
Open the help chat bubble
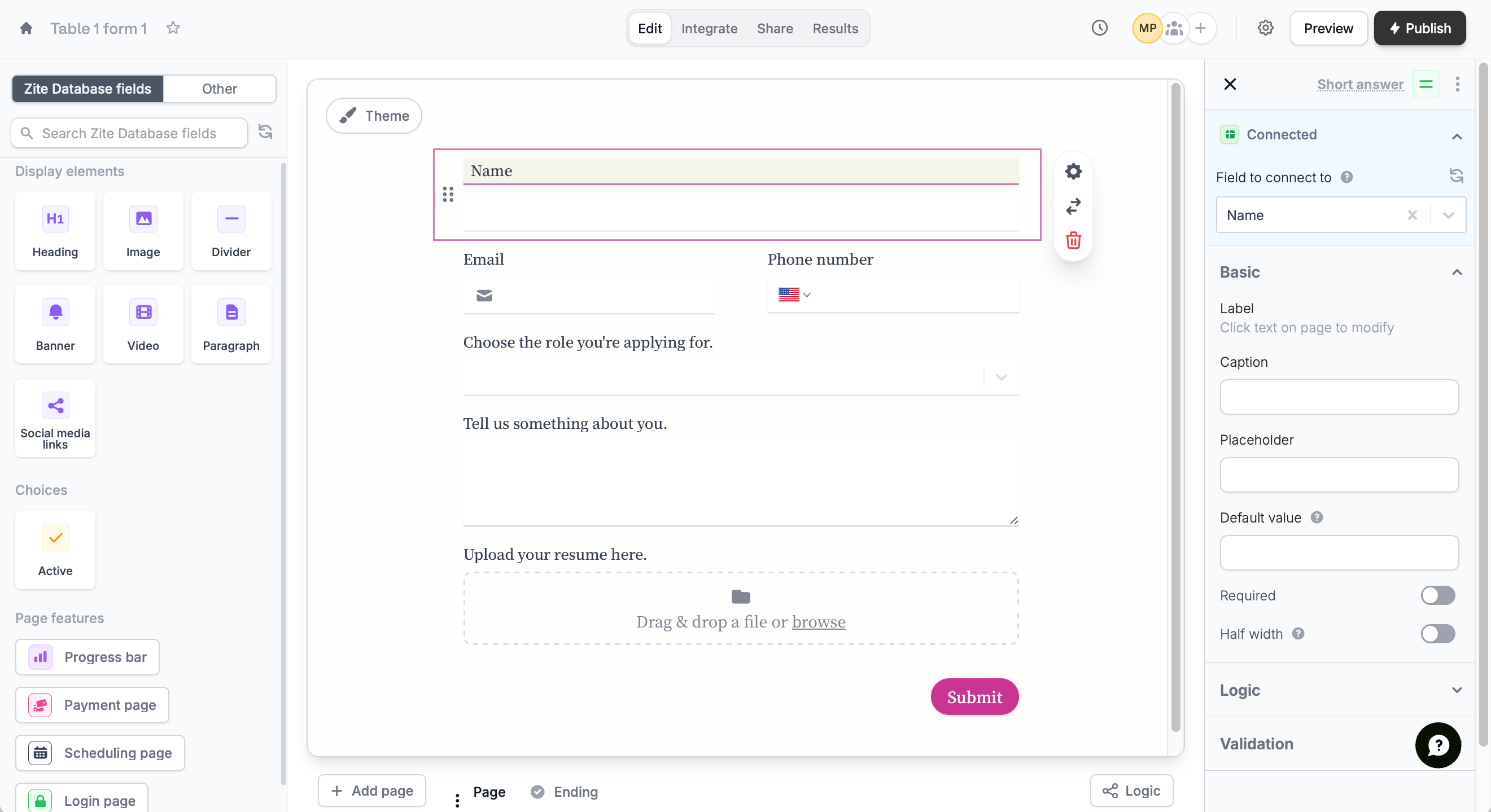click(1437, 745)
